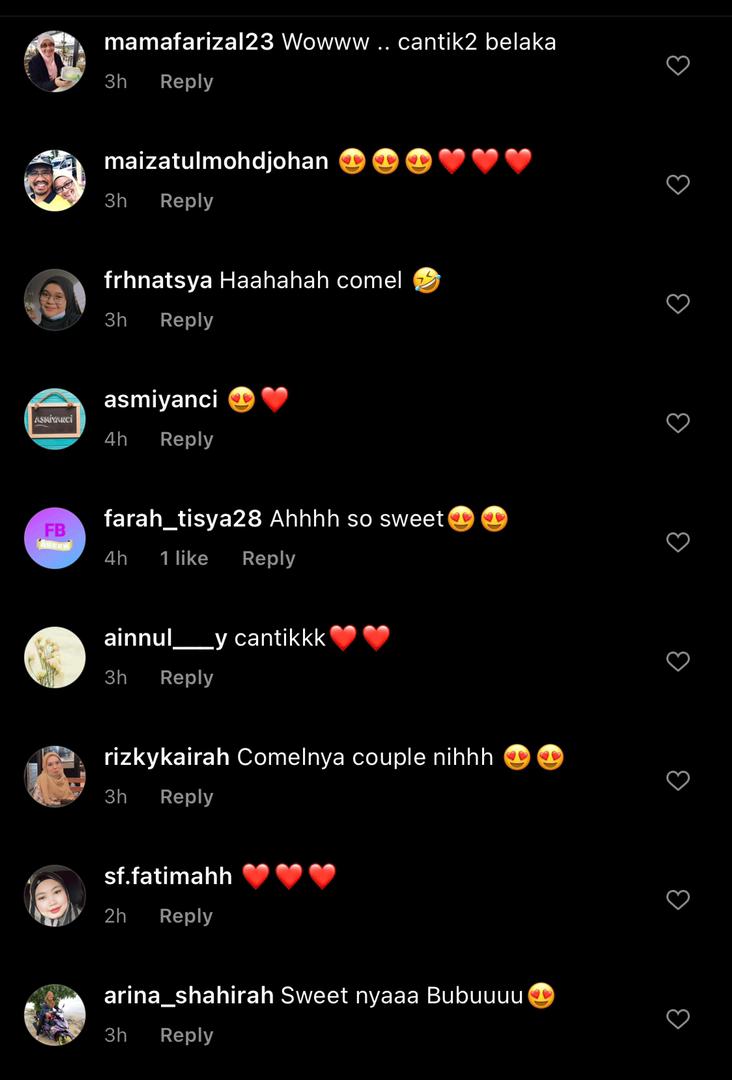Like farah_tisya28's comment via heart

[x=678, y=542]
